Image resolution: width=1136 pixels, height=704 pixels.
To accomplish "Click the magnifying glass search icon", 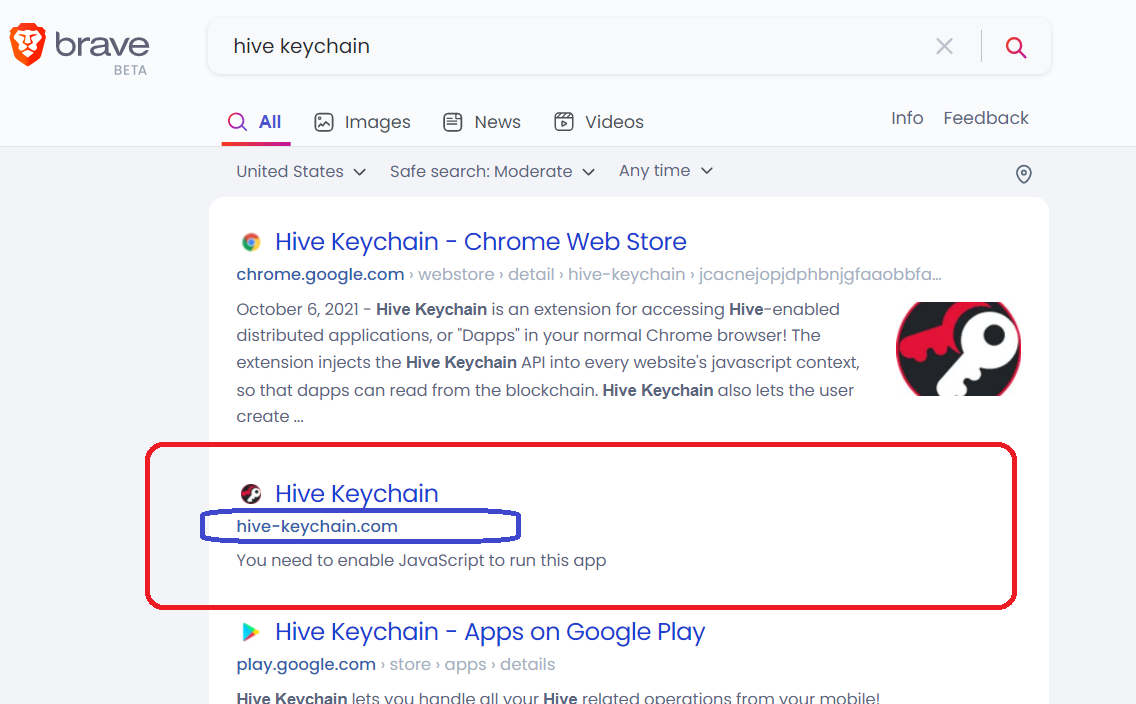I will pos(1016,46).
